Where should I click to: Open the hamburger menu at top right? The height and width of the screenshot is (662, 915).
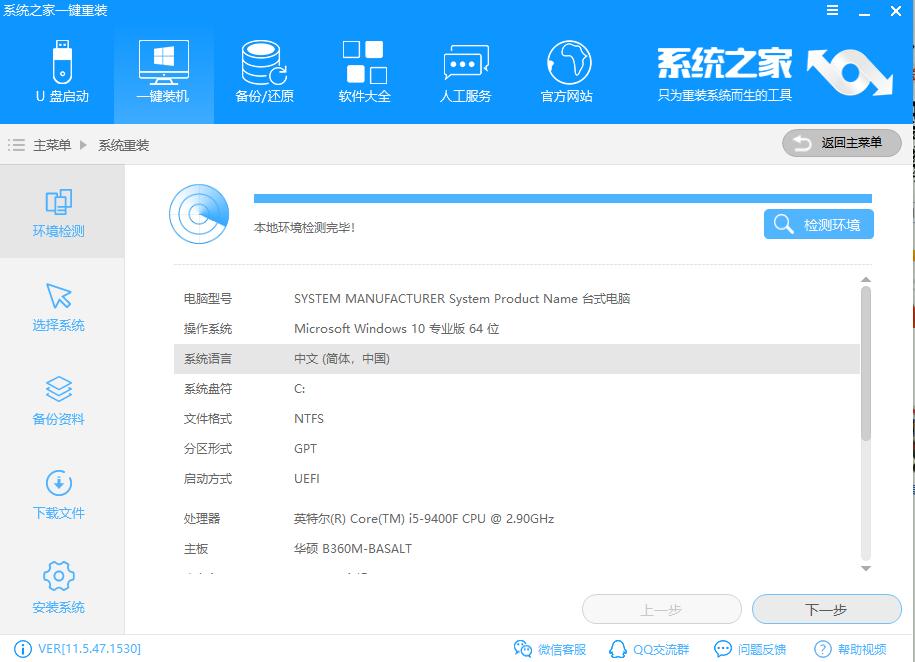(833, 10)
